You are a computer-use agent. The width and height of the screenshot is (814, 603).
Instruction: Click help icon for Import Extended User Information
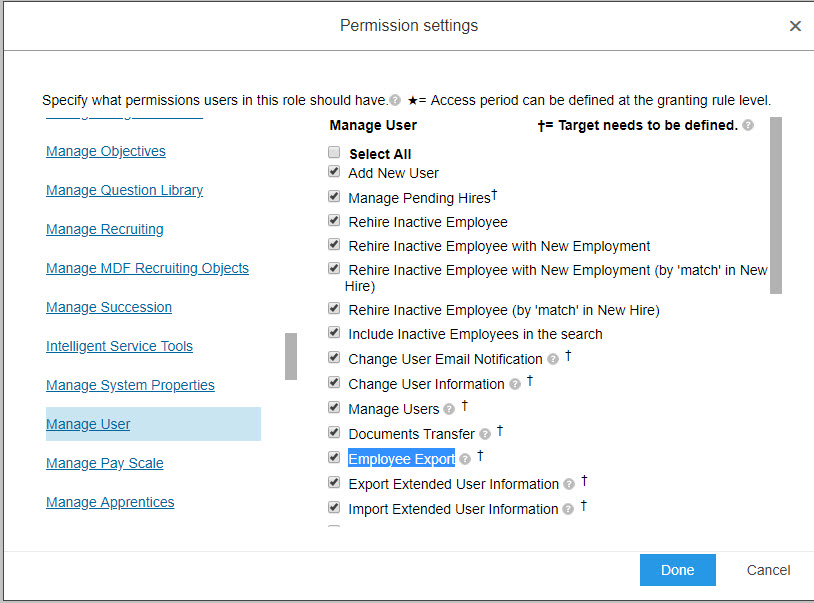[568, 509]
